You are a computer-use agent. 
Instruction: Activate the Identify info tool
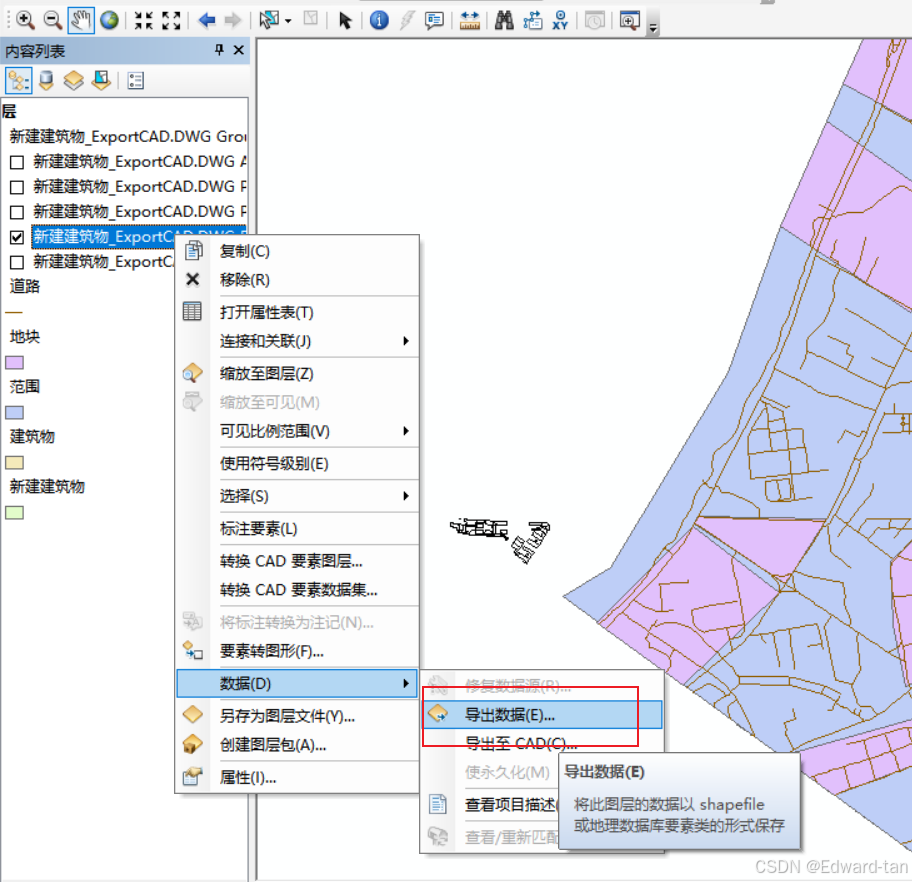[x=379, y=21]
